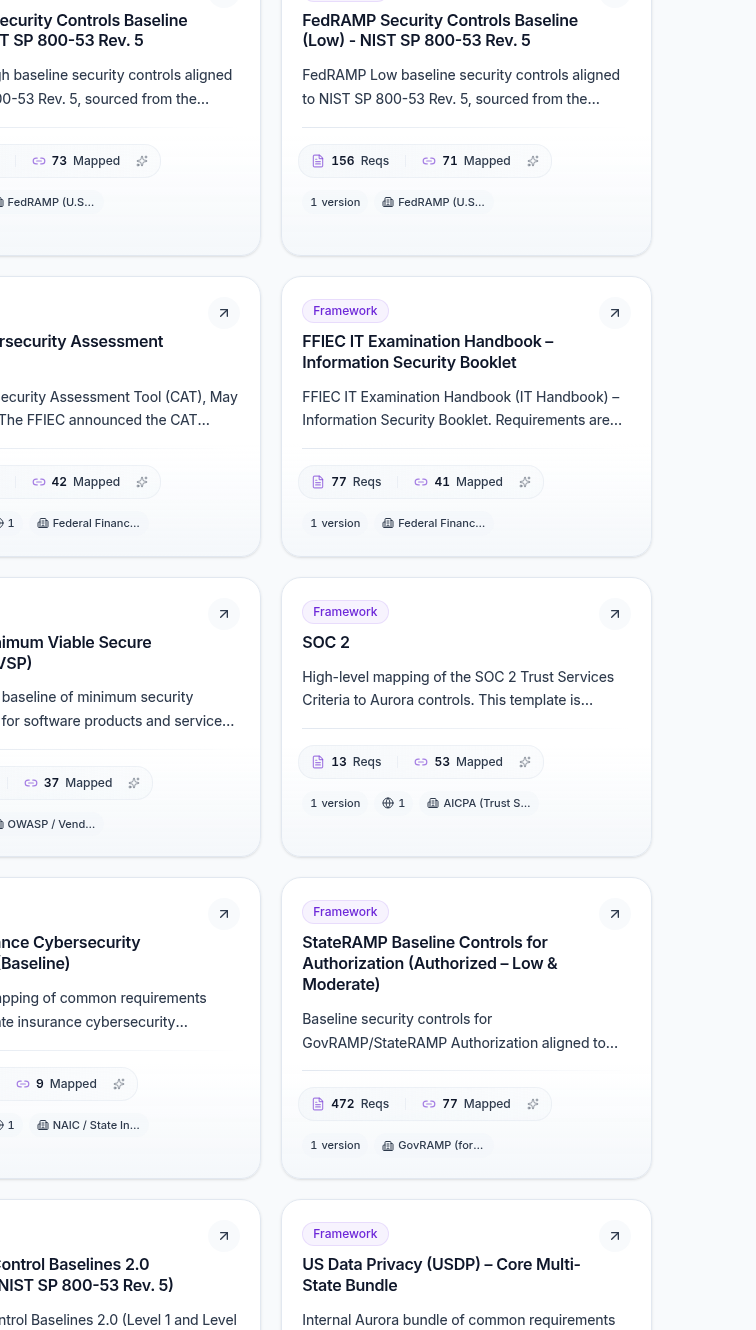Image resolution: width=756 pixels, height=1330 pixels.
Task: Click the AICPA organization chip on the SOC 2 card
Action: coord(478,803)
